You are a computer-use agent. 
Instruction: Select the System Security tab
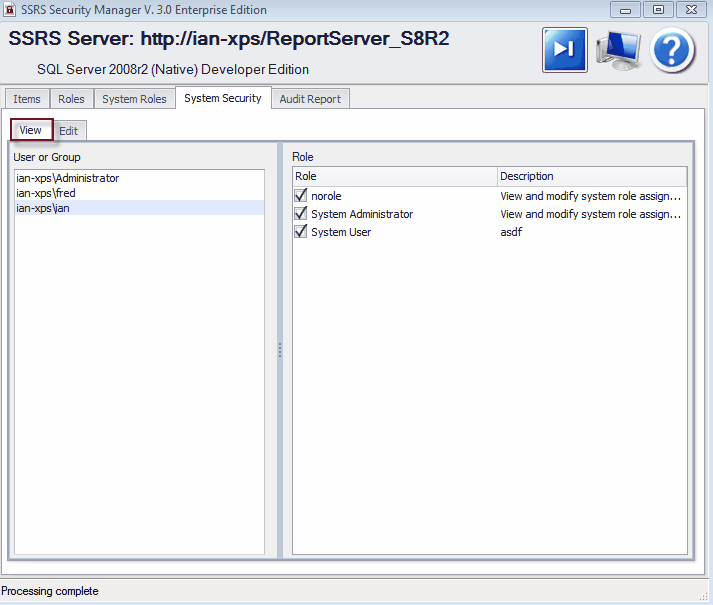(x=223, y=98)
